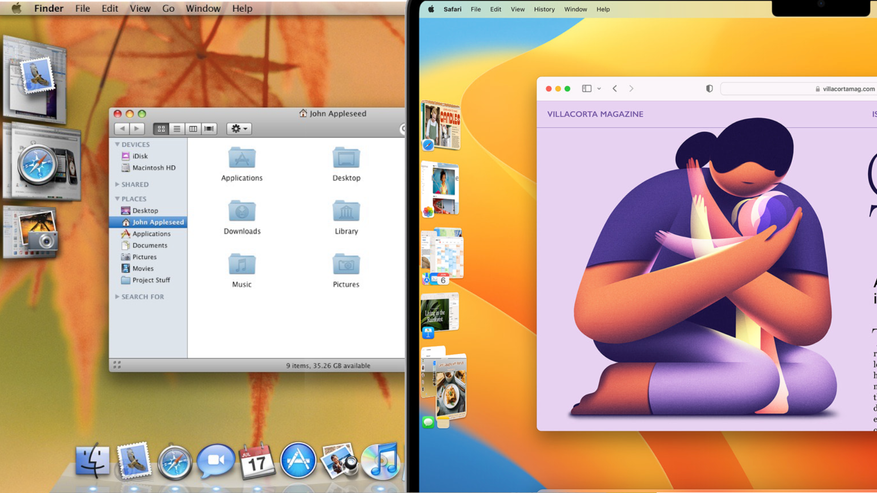This screenshot has height=493, width=877.
Task: Open the Finder Window menu
Action: coord(203,8)
